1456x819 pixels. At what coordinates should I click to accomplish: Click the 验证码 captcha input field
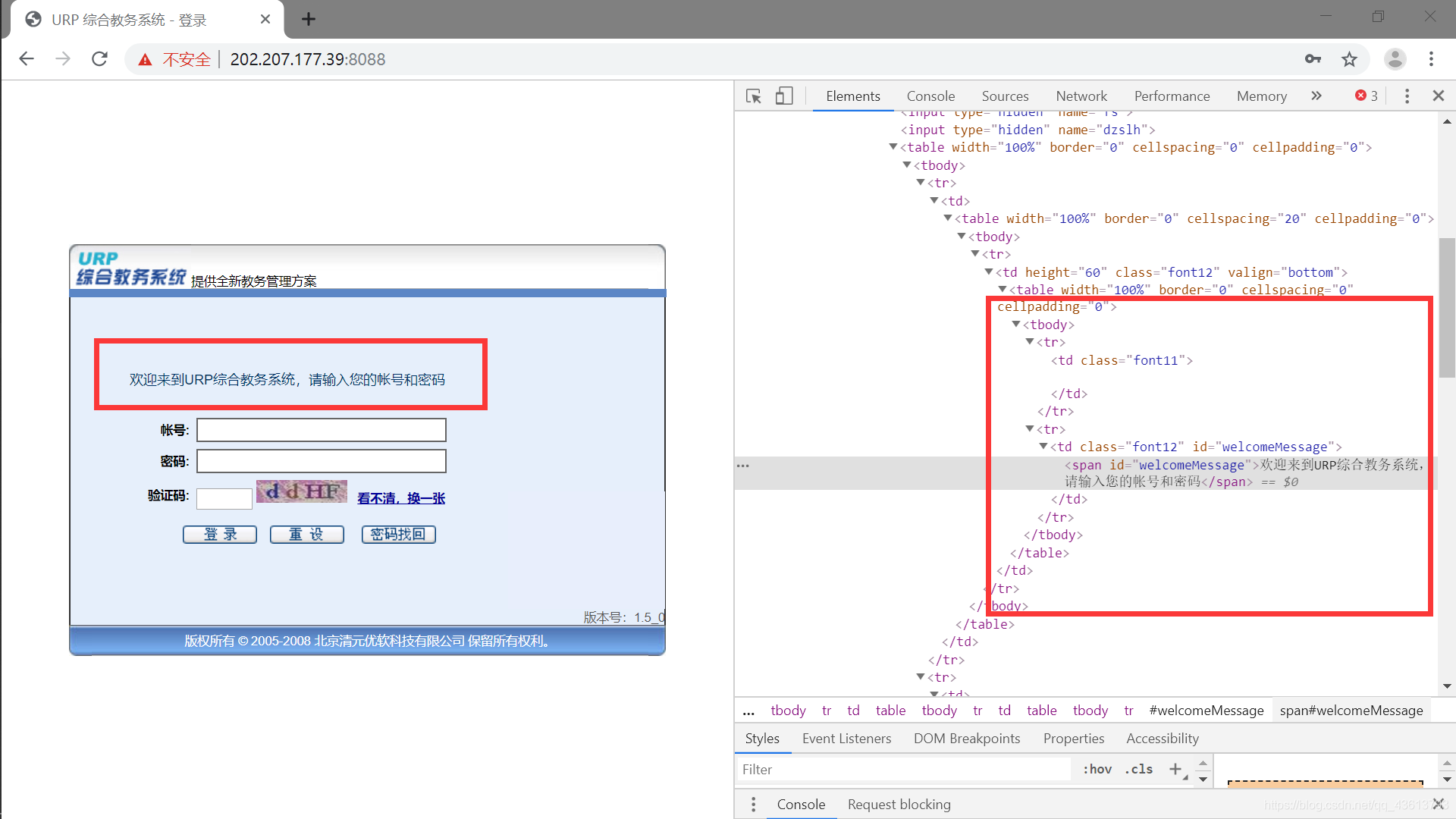click(x=224, y=498)
